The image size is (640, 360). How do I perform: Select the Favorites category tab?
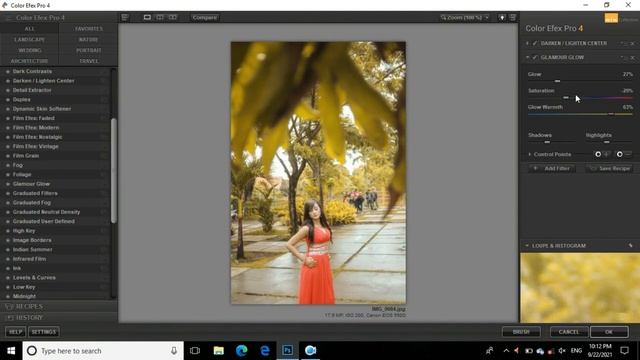pyautogui.click(x=89, y=29)
